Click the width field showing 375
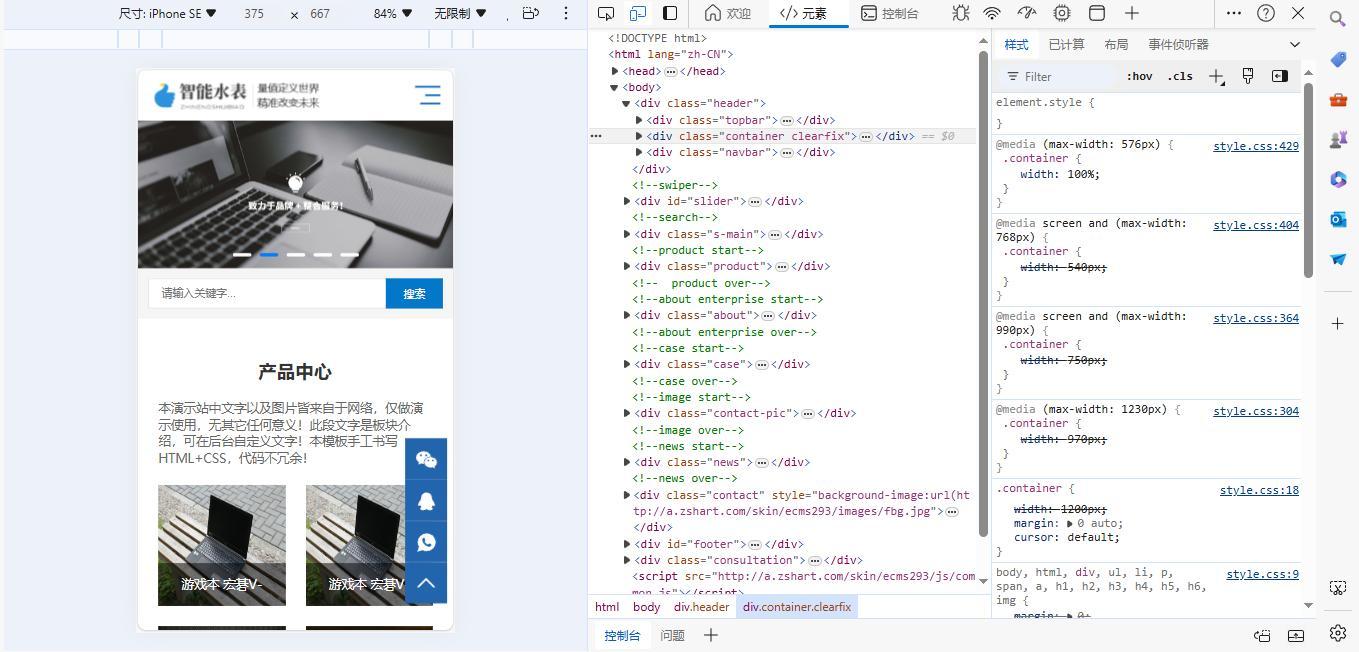 [254, 14]
